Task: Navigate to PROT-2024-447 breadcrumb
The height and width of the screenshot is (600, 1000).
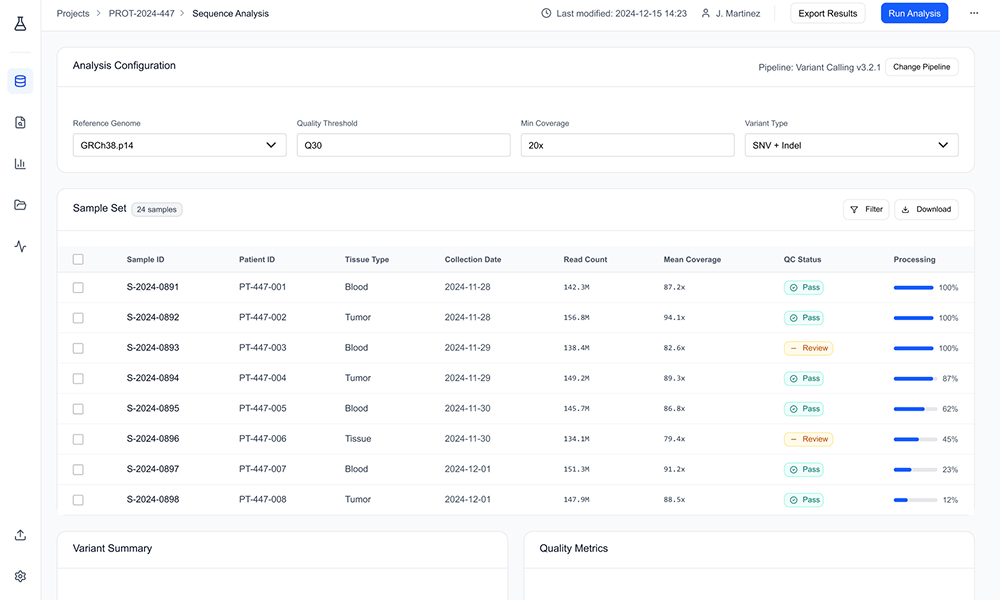Action: 140,14
